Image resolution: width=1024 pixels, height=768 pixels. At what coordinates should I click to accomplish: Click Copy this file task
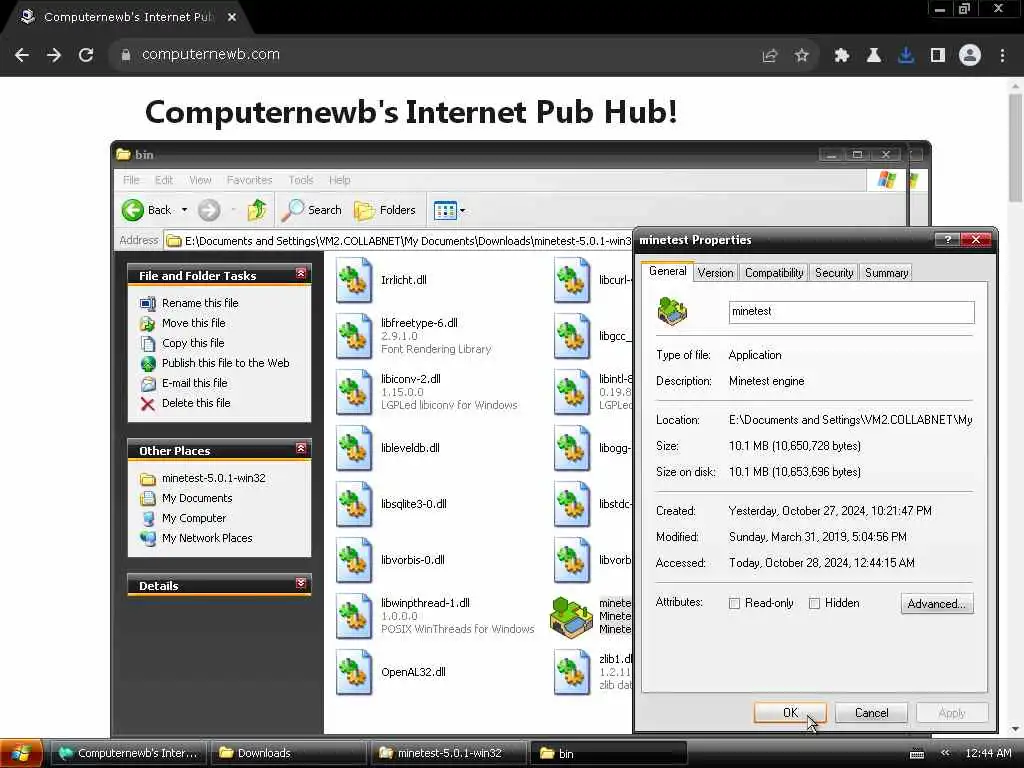193,343
